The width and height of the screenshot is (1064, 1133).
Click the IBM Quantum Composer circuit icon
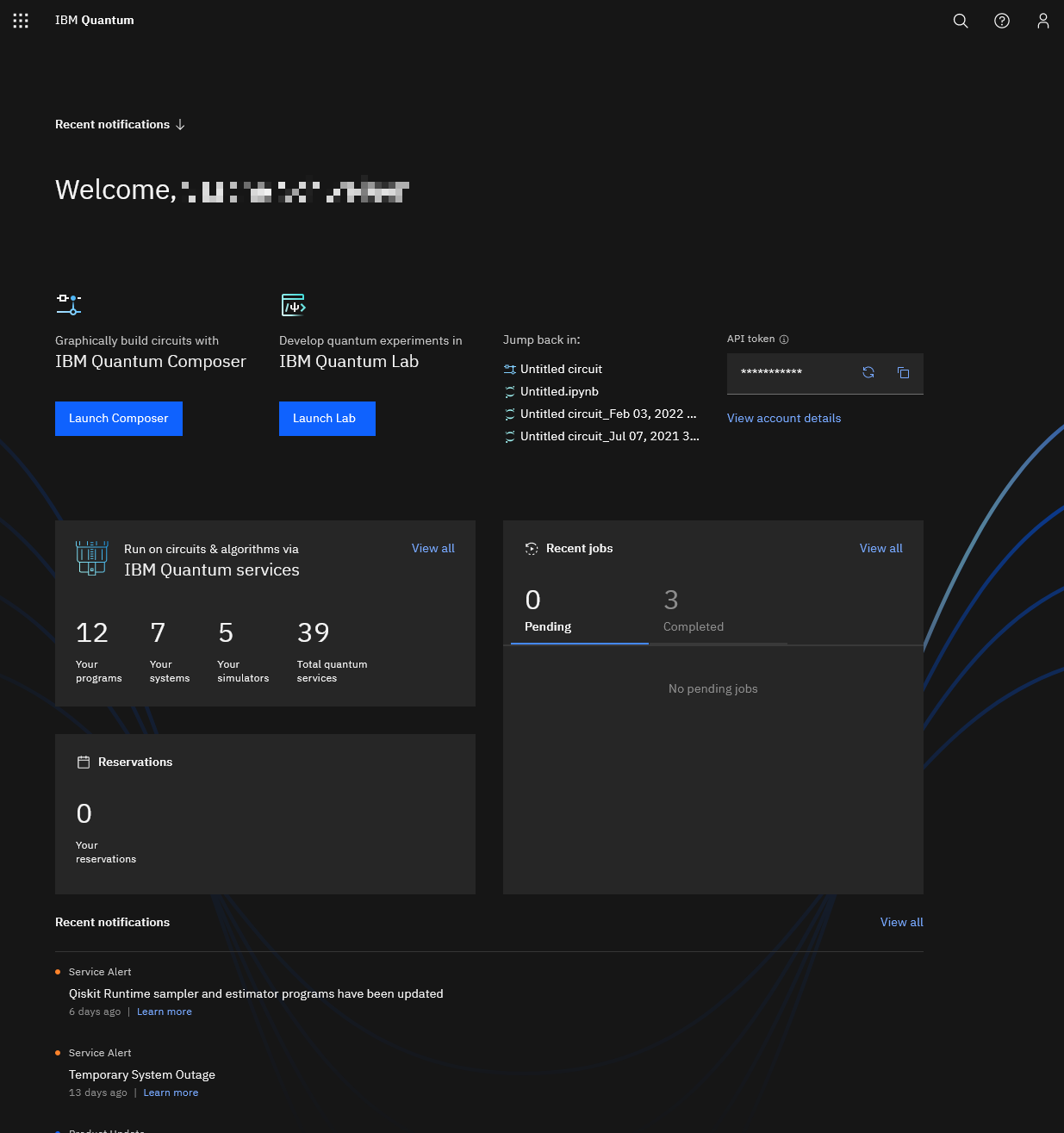(x=69, y=304)
